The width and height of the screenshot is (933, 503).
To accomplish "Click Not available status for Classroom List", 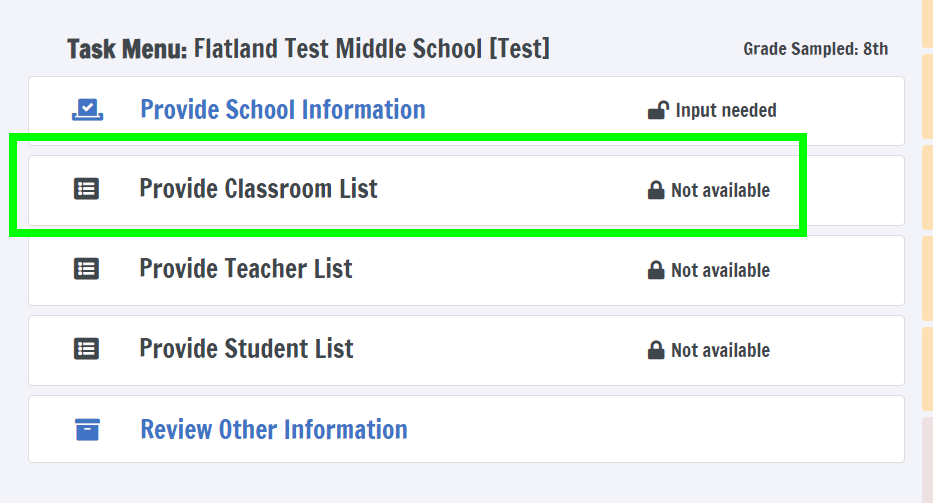I will click(x=720, y=190).
